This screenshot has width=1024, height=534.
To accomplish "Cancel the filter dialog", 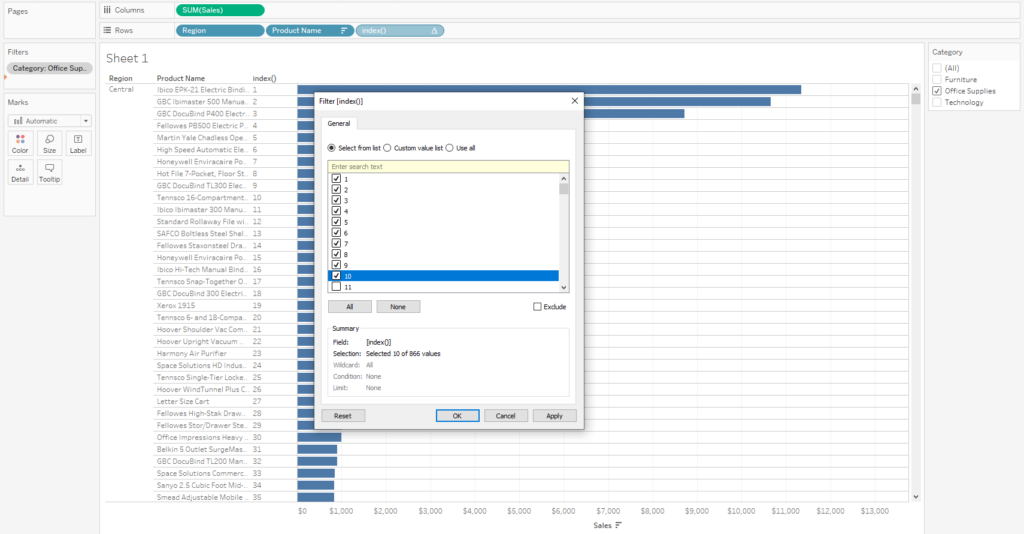I will click(505, 416).
